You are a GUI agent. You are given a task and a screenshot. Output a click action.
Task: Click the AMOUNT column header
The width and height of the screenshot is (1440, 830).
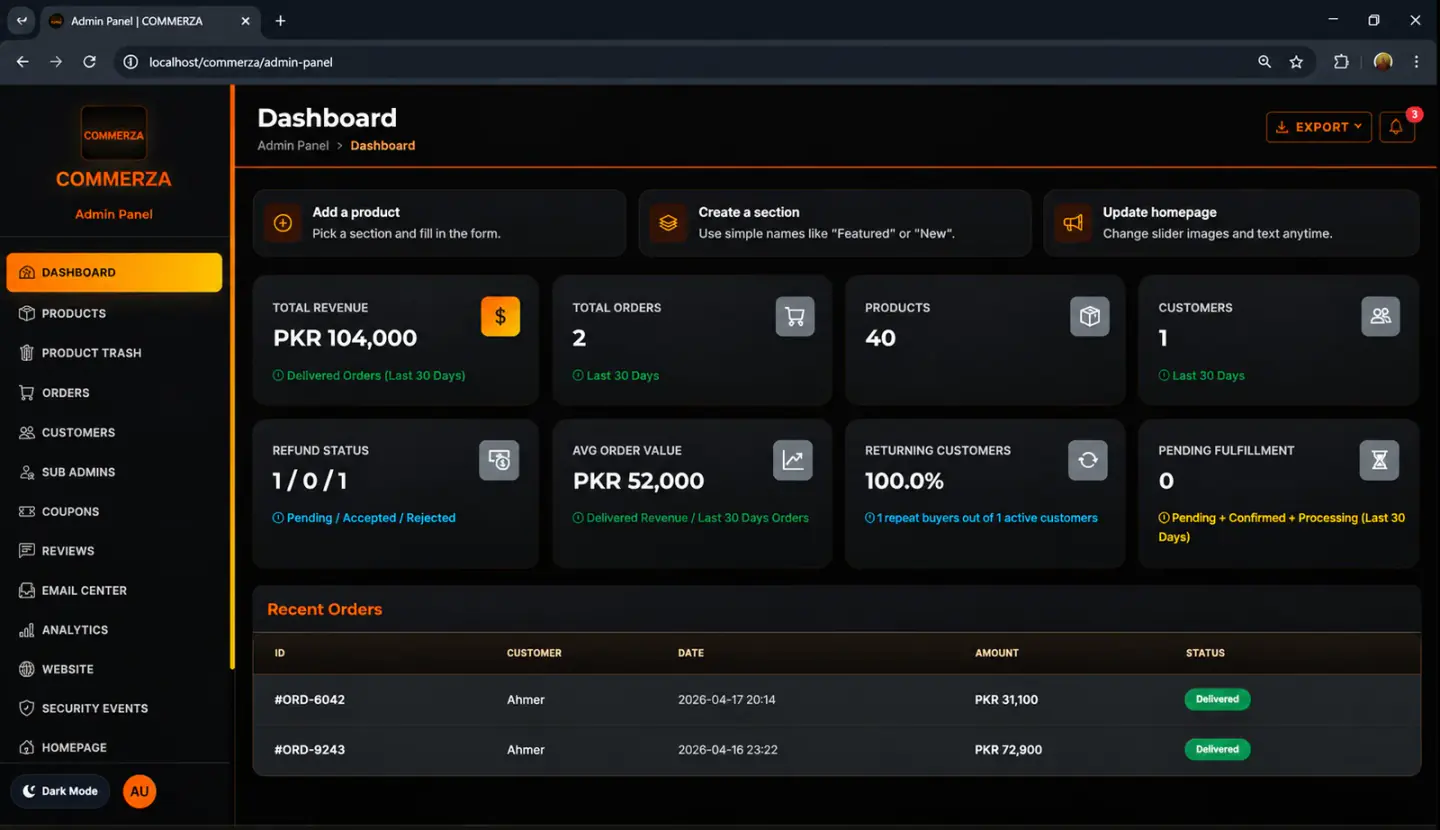(x=997, y=653)
